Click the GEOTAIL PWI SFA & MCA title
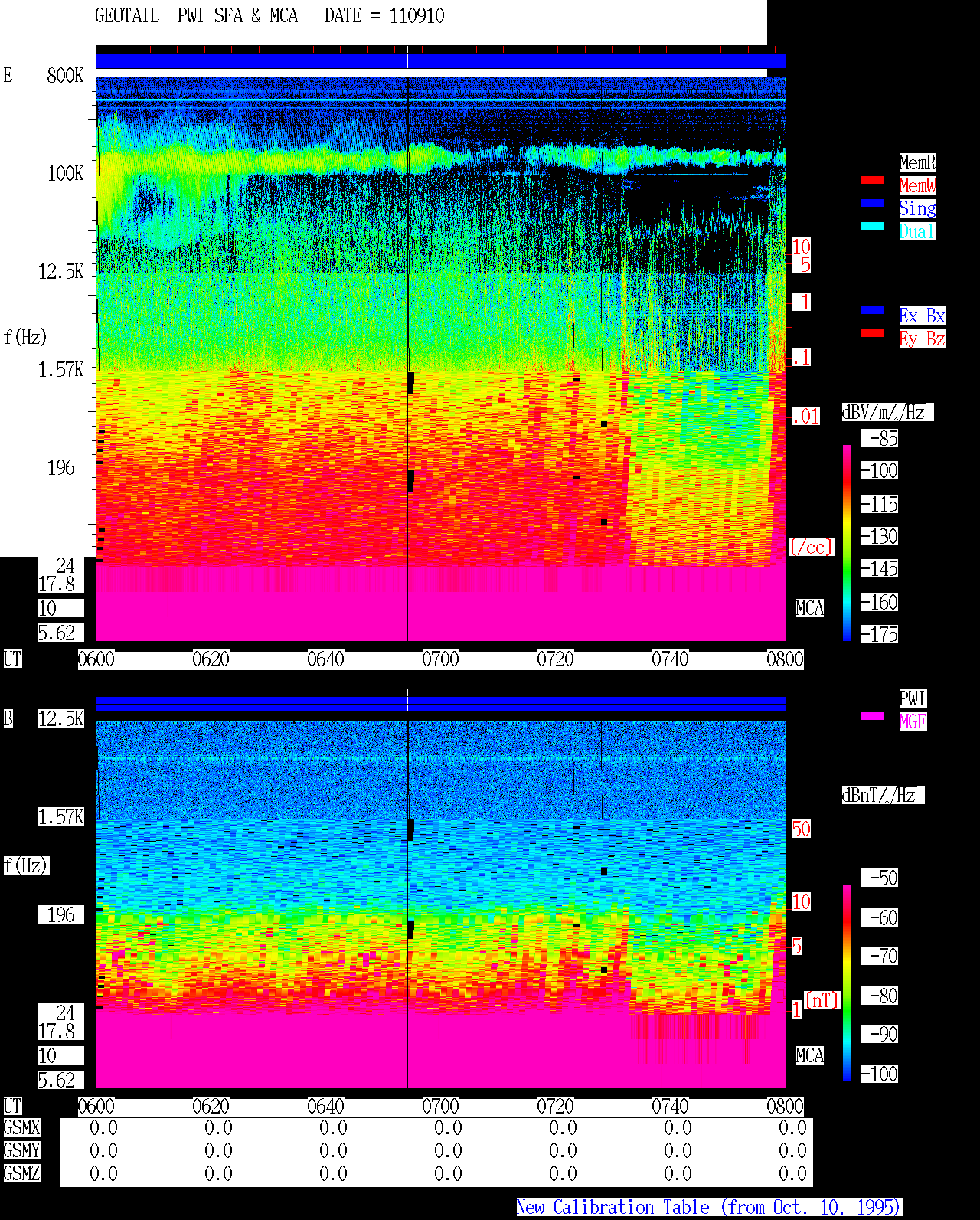Viewport: 980px width, 1220px height. pos(196,16)
